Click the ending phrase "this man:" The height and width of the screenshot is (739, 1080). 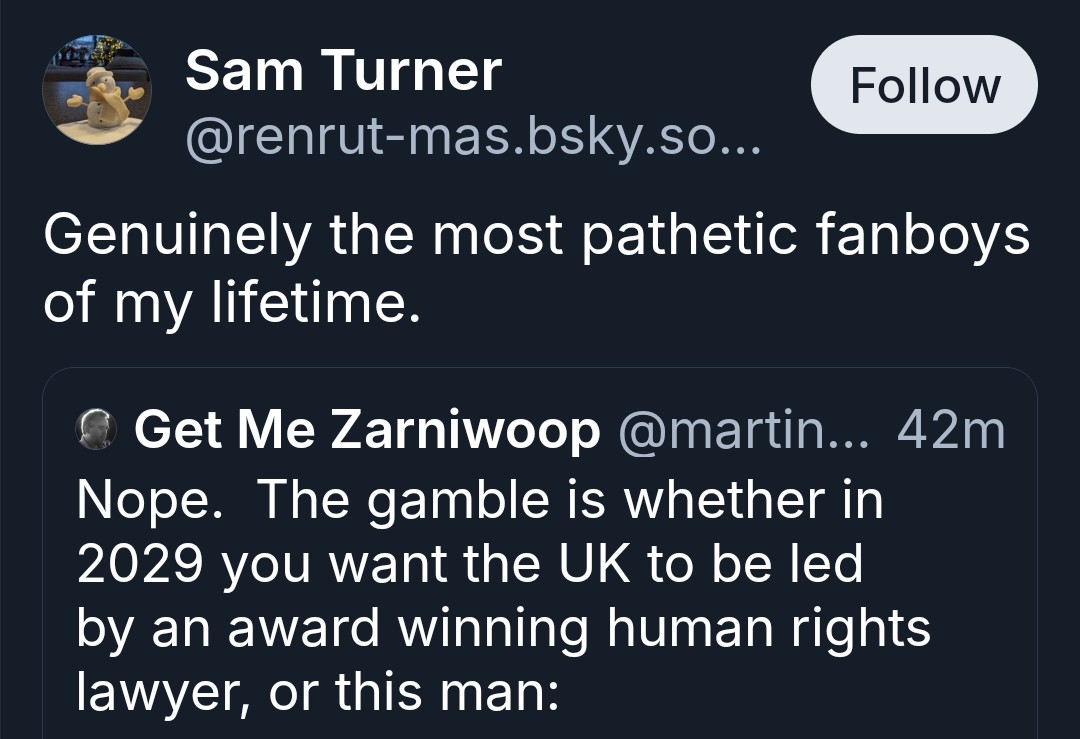443,692
